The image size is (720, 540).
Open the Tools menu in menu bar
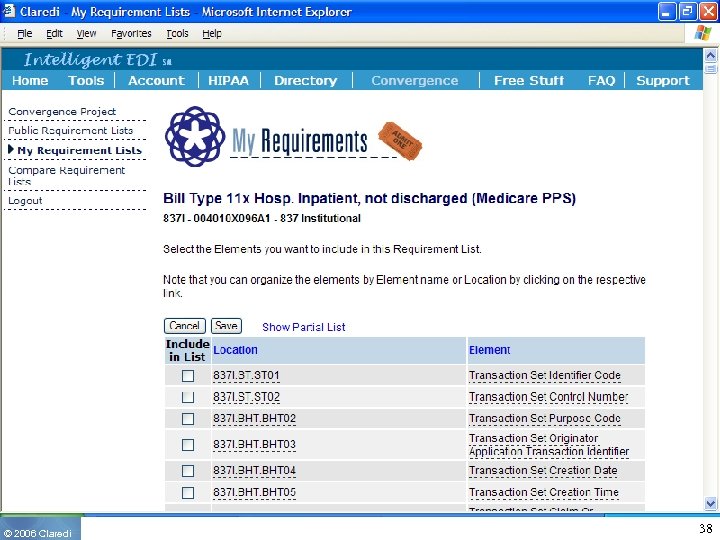click(x=177, y=34)
